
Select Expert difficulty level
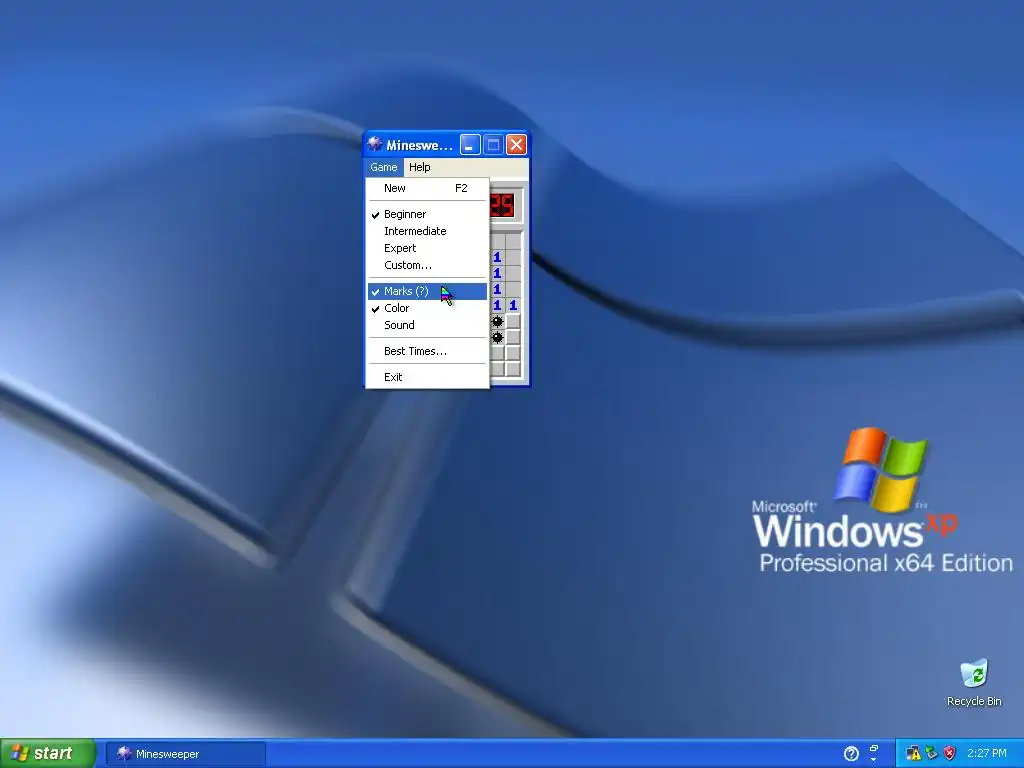[x=427, y=248]
